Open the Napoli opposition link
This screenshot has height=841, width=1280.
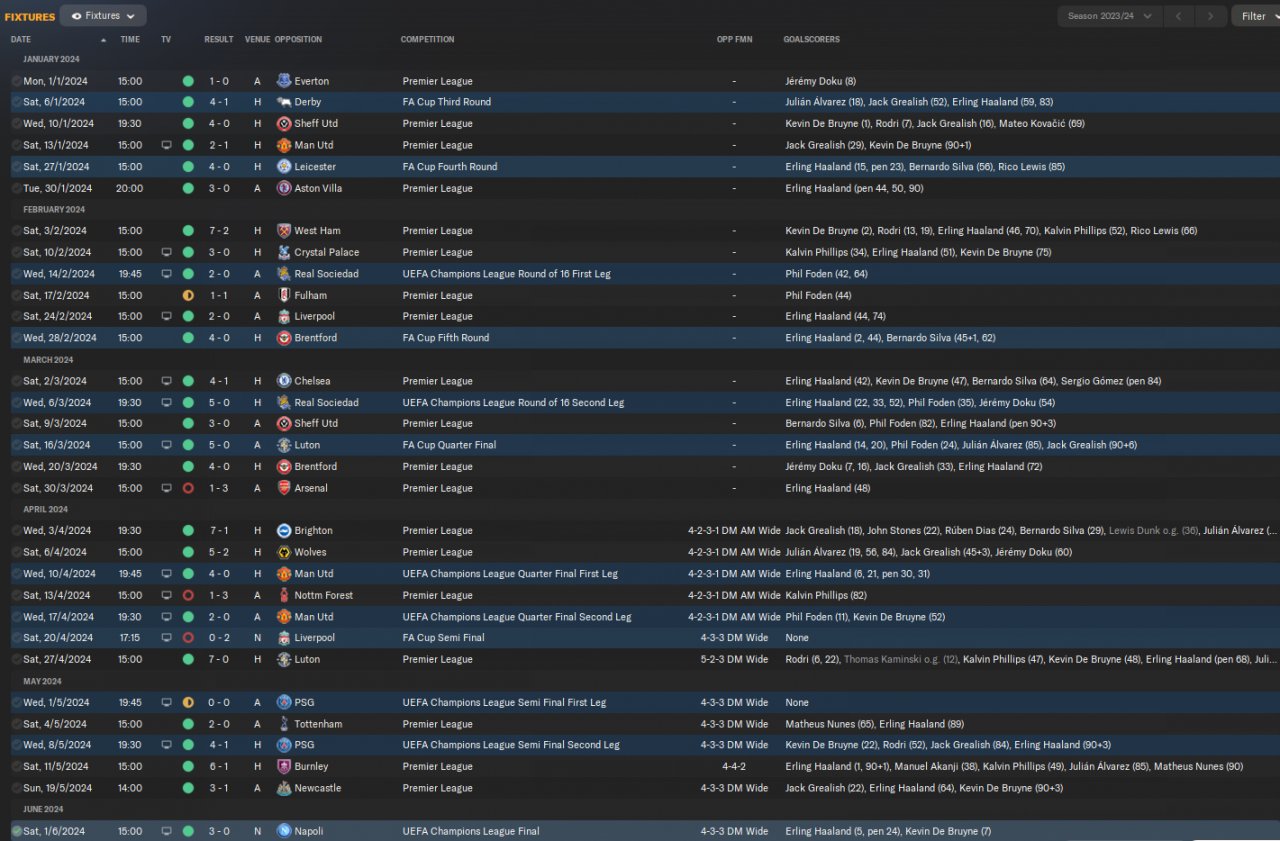pyautogui.click(x=309, y=831)
